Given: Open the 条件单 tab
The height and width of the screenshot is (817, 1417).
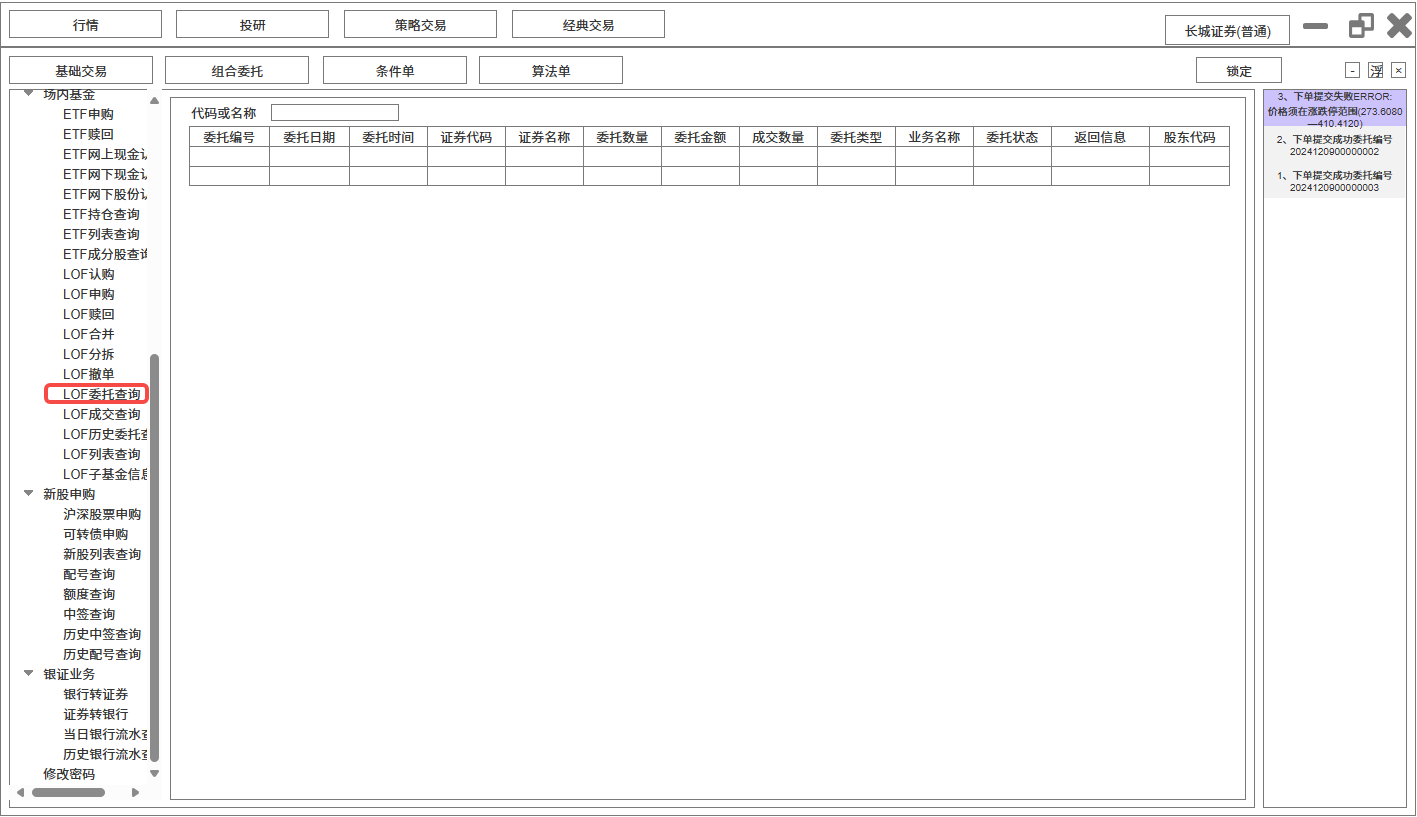Looking at the screenshot, I should click(x=395, y=71).
